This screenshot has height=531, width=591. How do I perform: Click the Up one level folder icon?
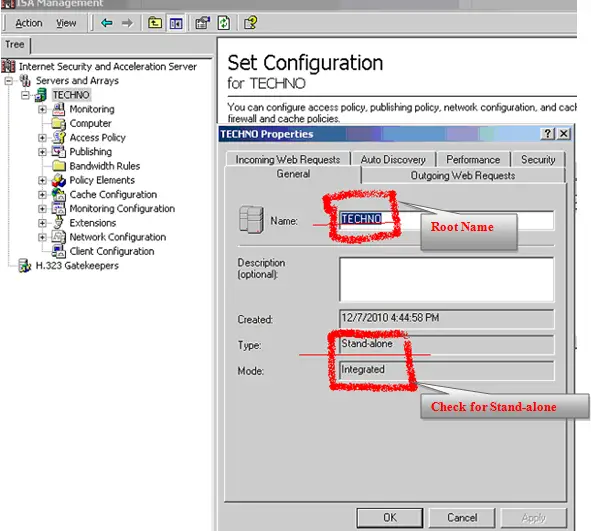click(x=155, y=23)
